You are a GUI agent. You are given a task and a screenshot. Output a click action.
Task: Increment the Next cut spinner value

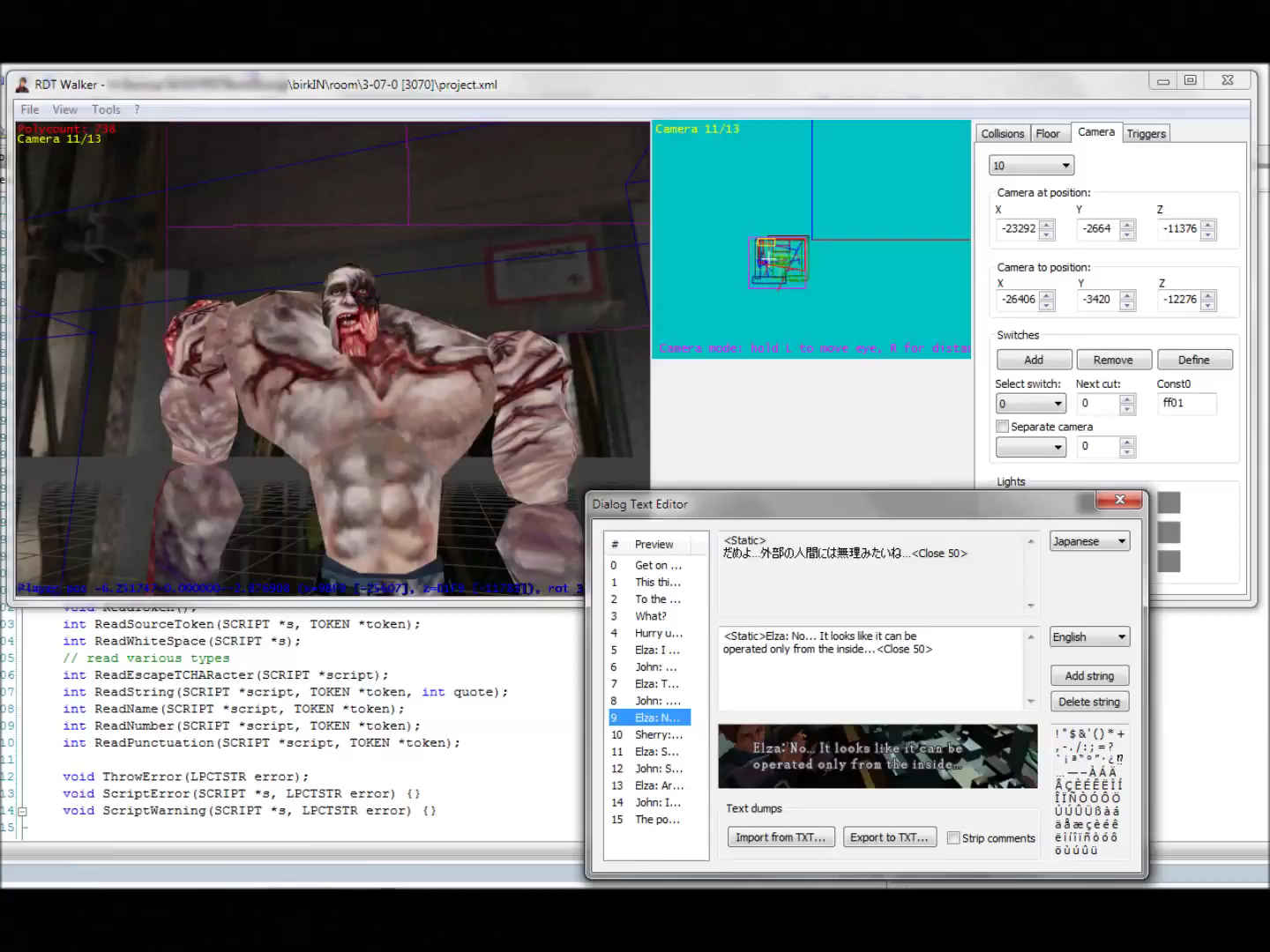[x=1127, y=398]
